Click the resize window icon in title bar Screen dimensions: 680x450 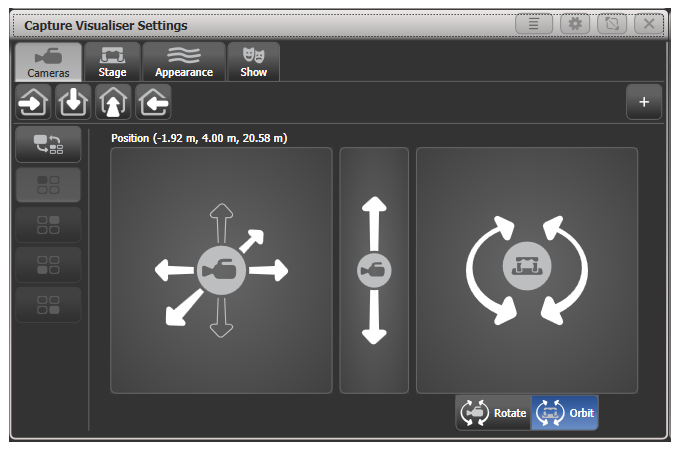(612, 23)
